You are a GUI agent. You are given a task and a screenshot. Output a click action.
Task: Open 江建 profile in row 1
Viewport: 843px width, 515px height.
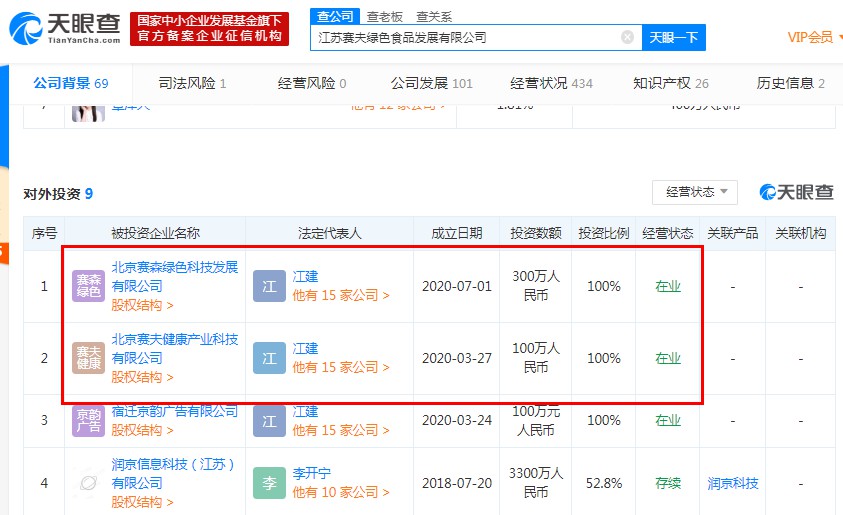(305, 276)
